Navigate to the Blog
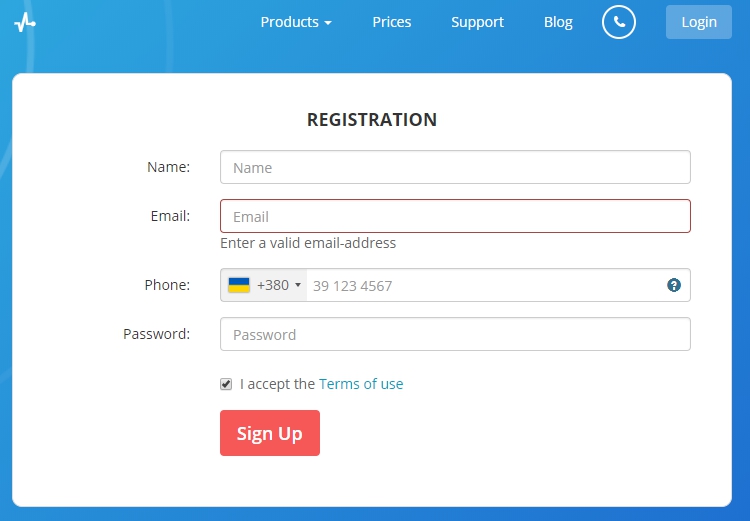The width and height of the screenshot is (750, 521). coord(558,22)
